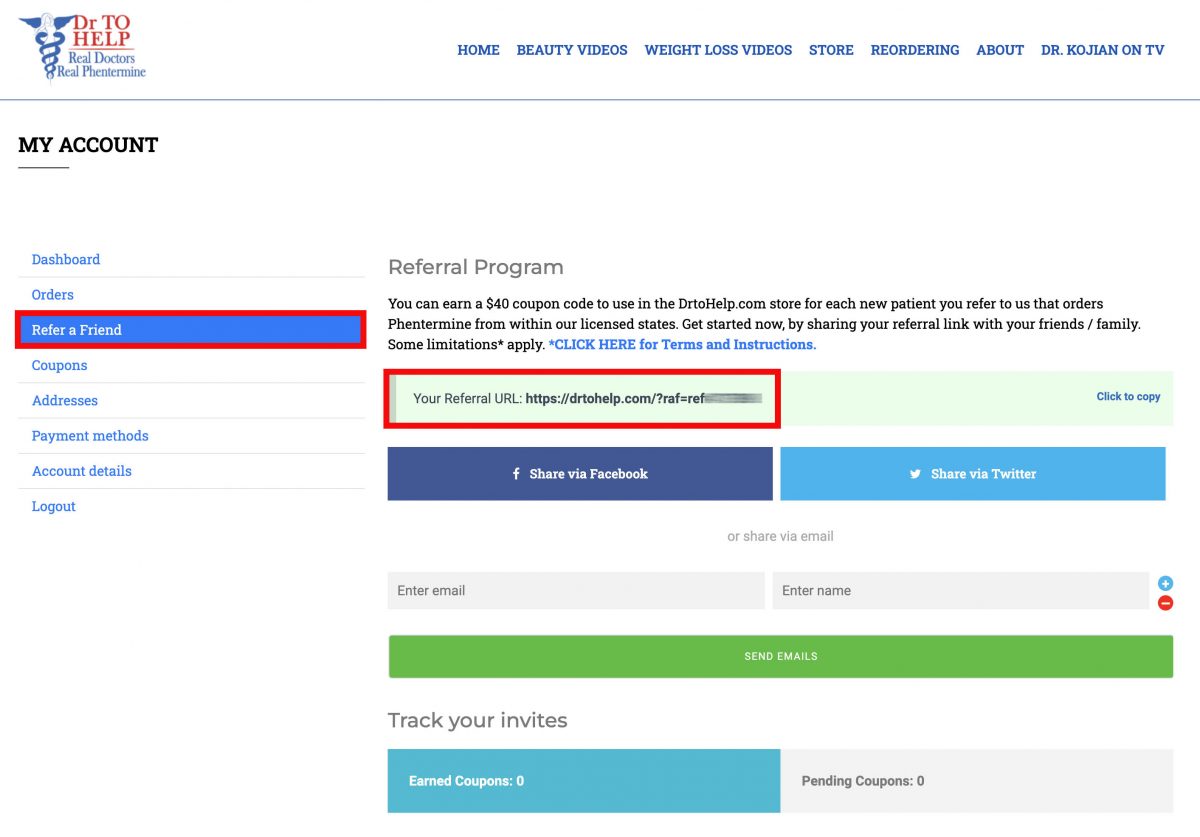1200x837 pixels.
Task: Select Coupons in the account sidebar
Action: pos(59,365)
